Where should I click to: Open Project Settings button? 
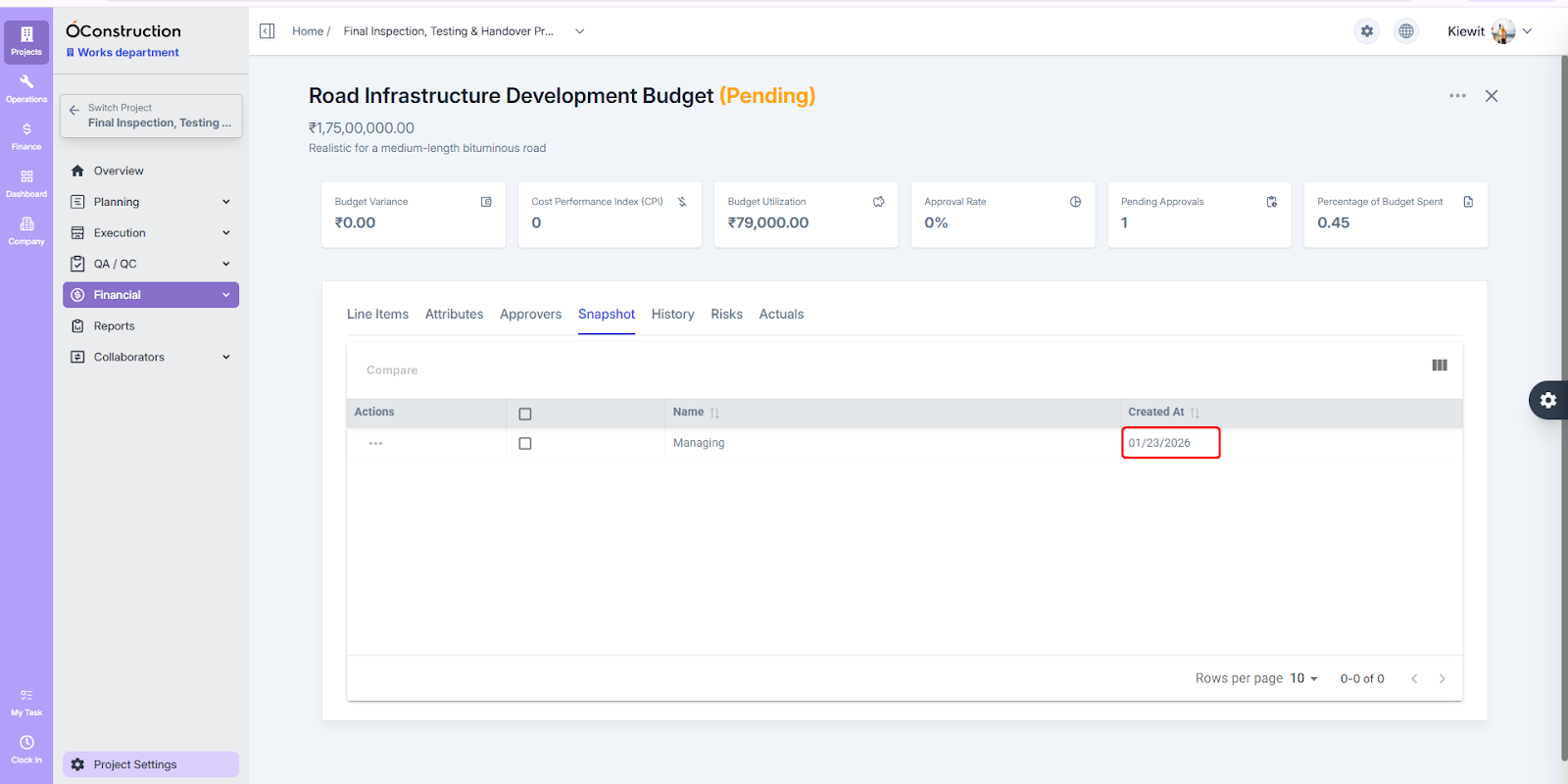click(151, 764)
